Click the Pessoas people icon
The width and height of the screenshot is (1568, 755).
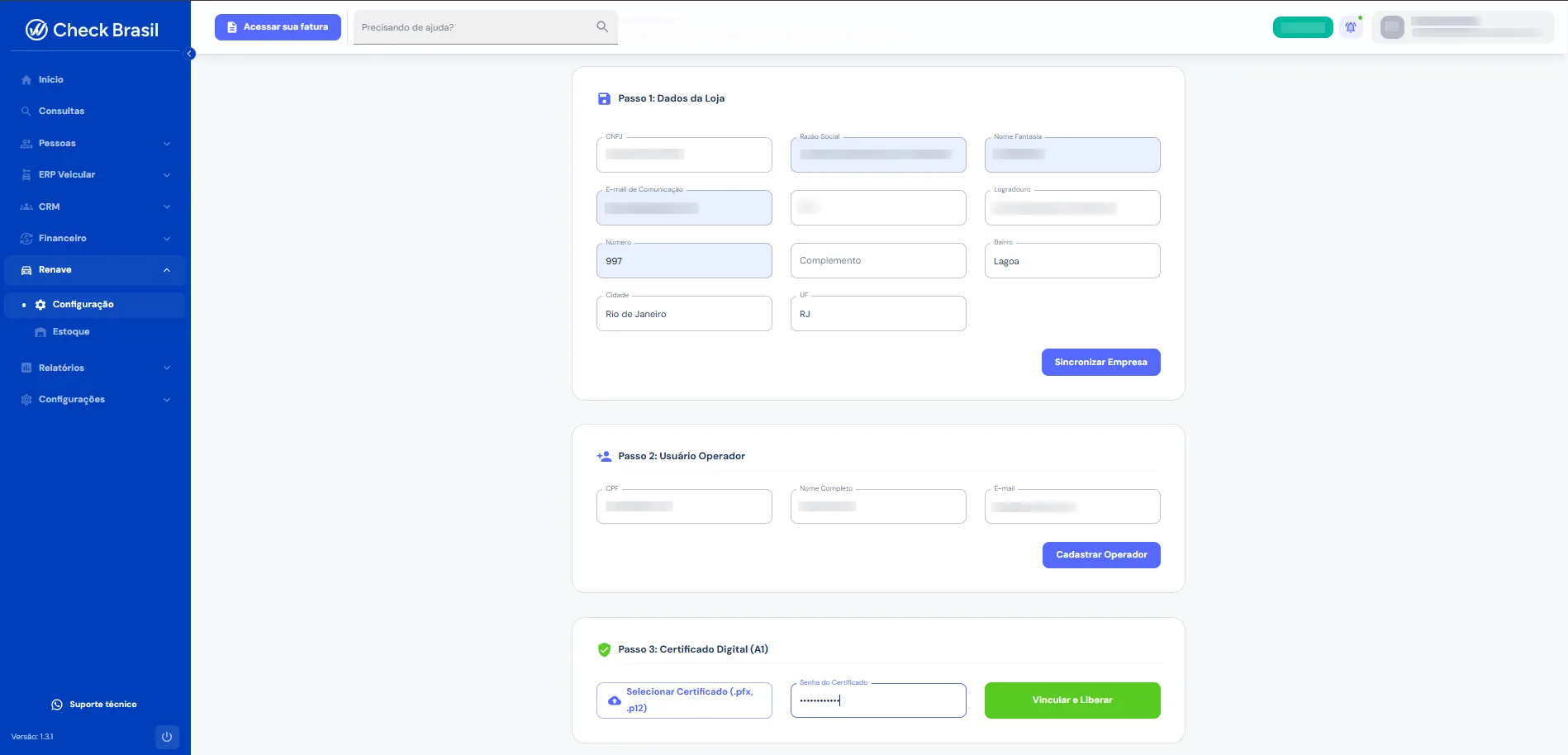coord(26,143)
